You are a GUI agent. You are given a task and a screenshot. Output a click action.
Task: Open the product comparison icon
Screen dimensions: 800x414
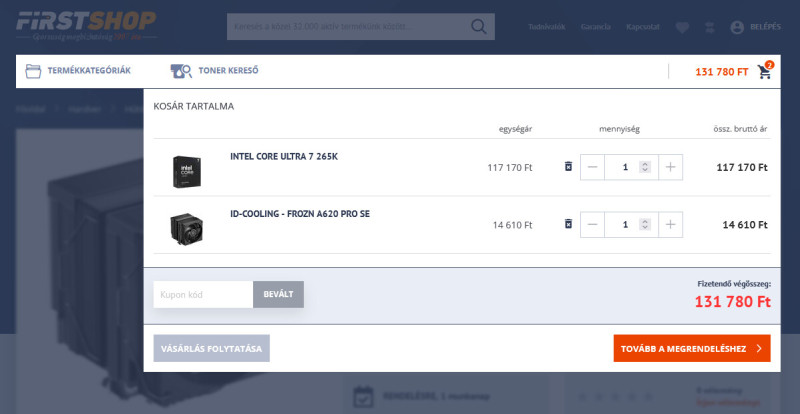(709, 27)
